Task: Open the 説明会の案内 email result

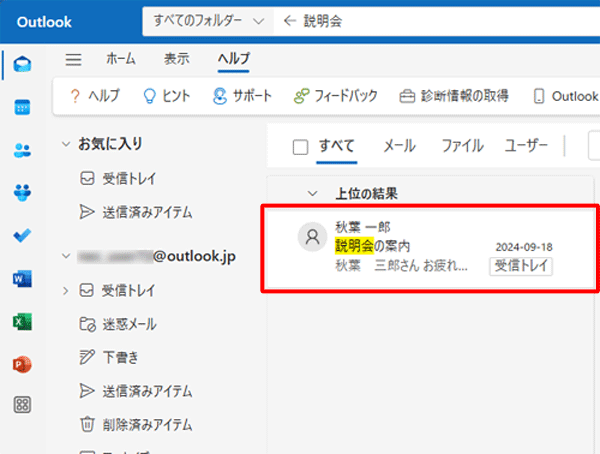Action: tap(430, 248)
